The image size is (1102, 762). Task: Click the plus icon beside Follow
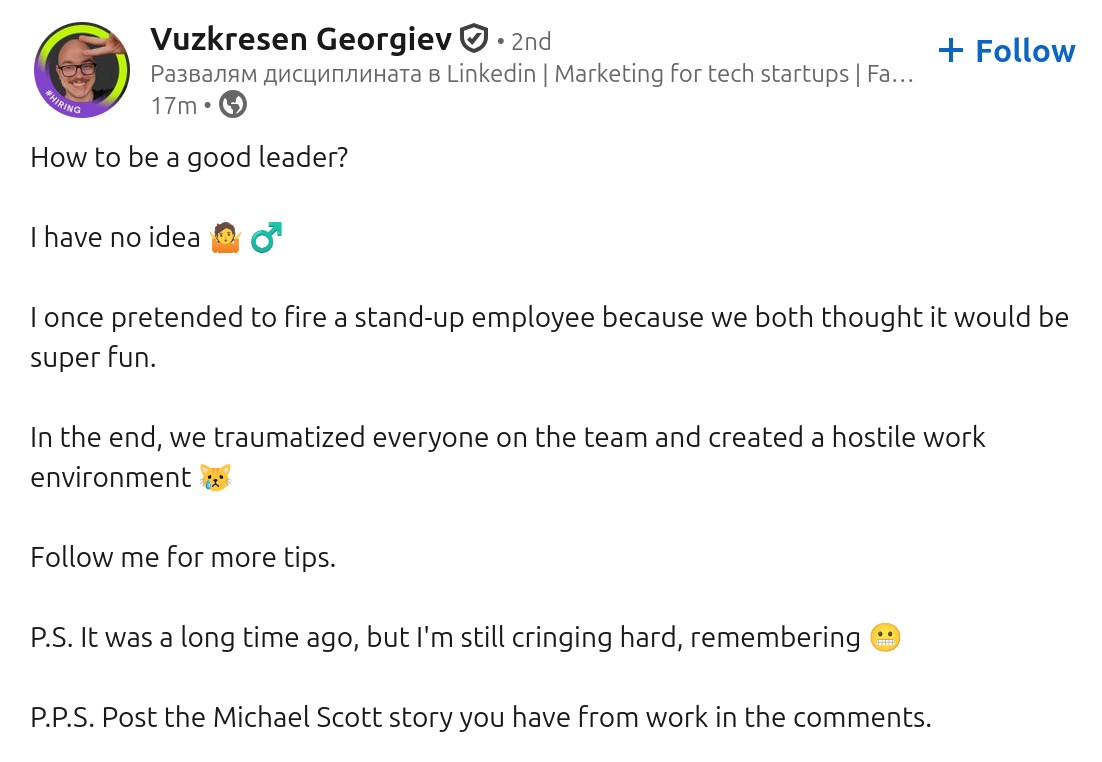click(951, 50)
